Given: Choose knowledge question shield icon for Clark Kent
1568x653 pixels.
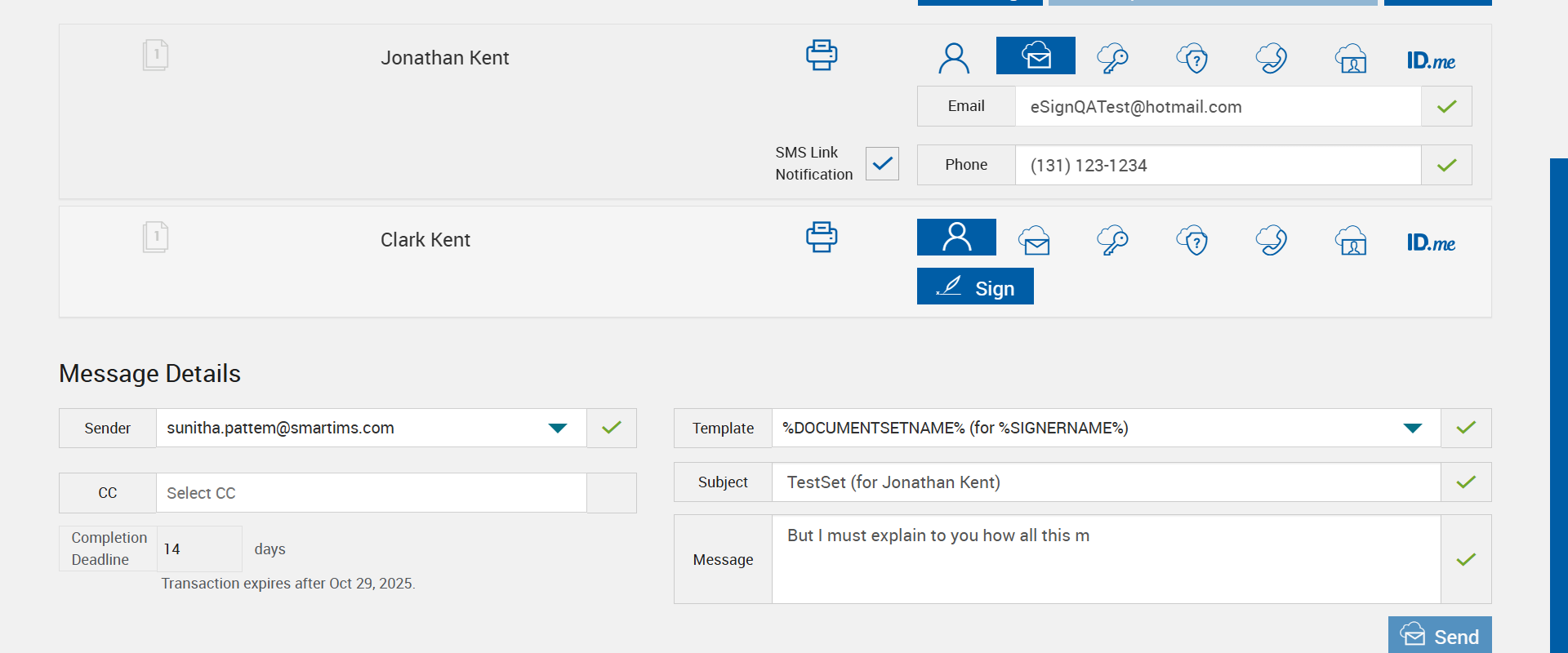Looking at the screenshot, I should coord(1192,241).
